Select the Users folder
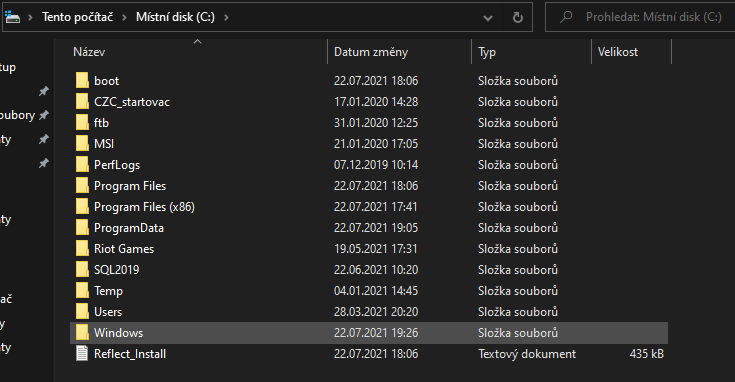Image resolution: width=735 pixels, height=382 pixels. 108,312
